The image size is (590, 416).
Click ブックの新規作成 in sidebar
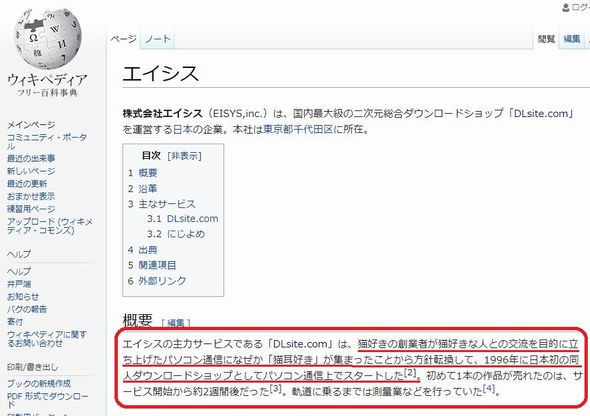[39, 383]
